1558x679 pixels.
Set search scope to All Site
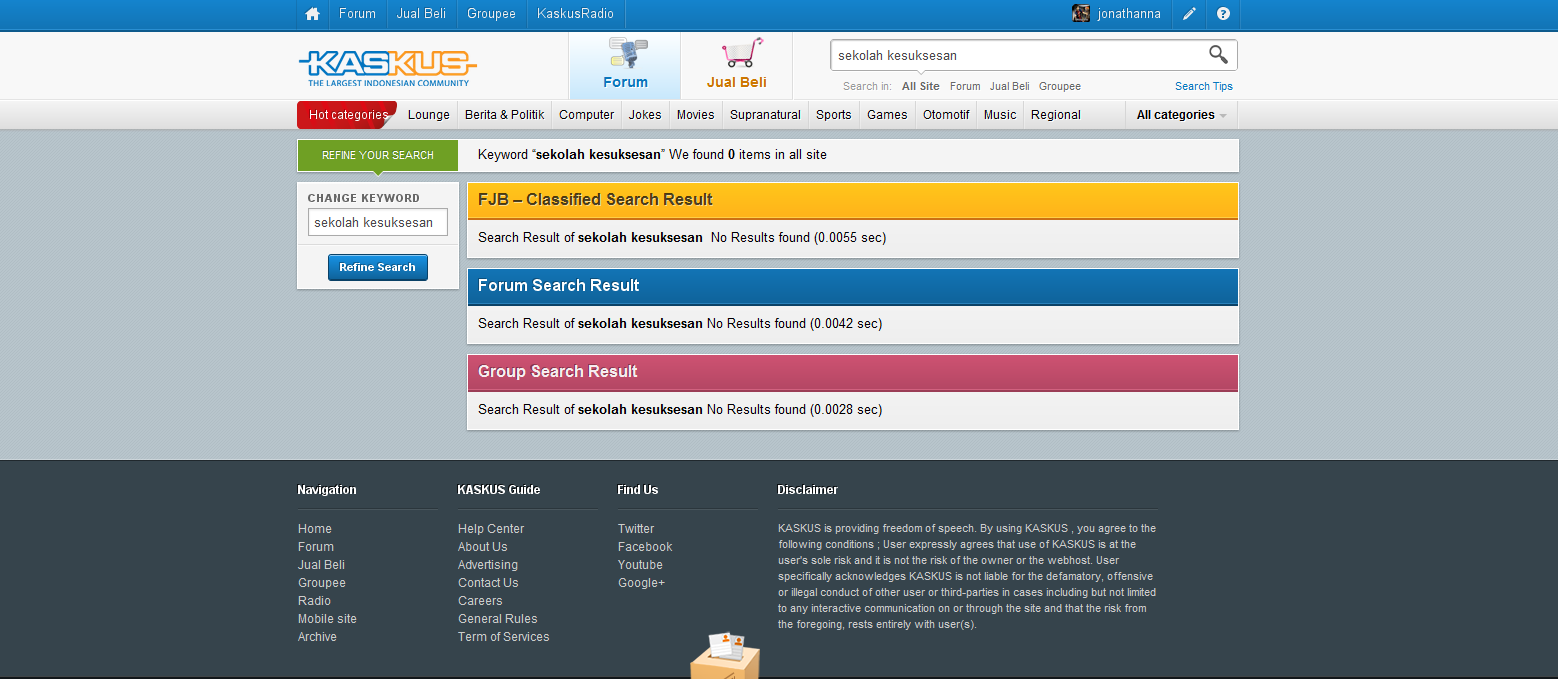pyautogui.click(x=921, y=86)
